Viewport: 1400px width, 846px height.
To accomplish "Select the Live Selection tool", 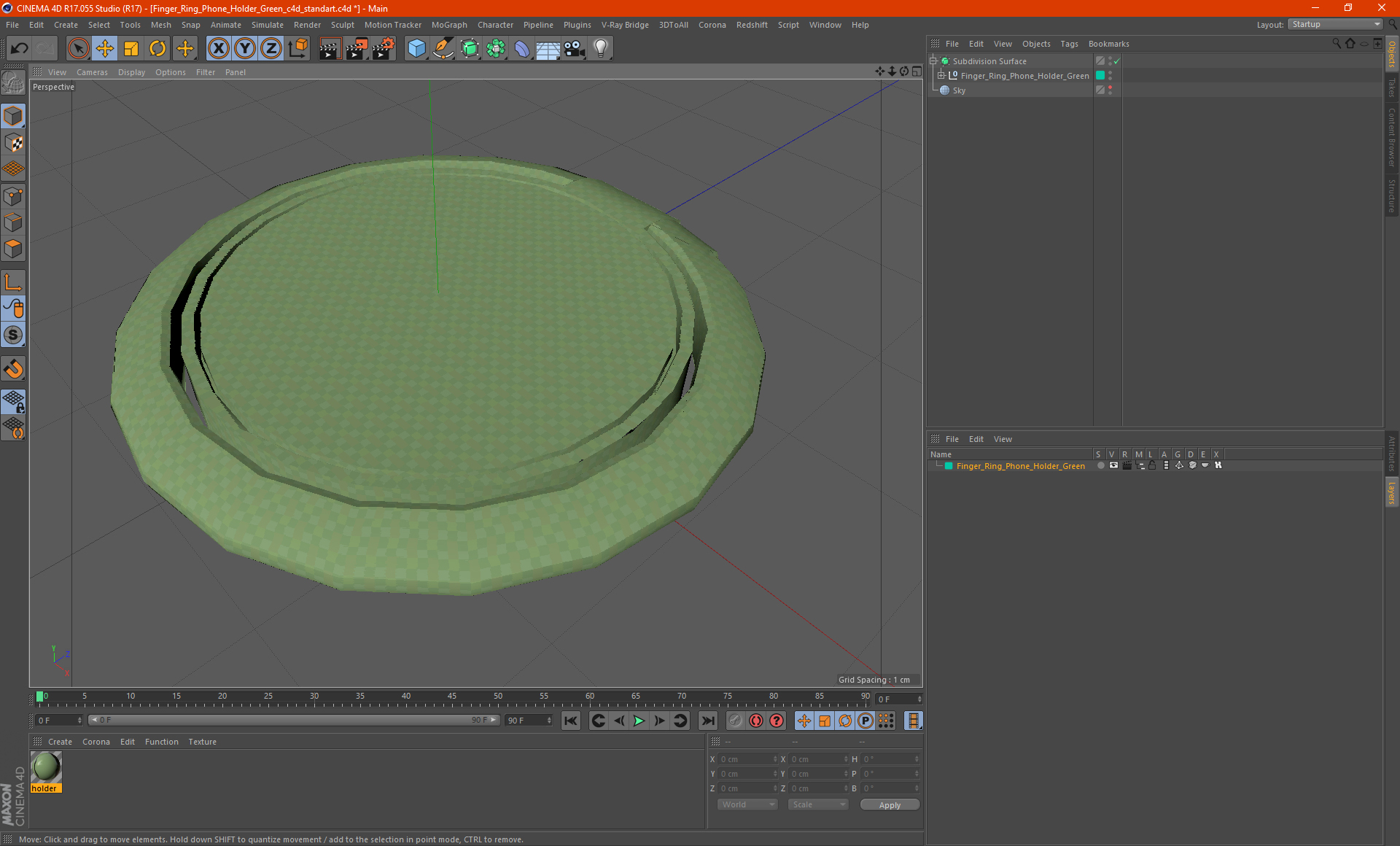I will point(78,48).
